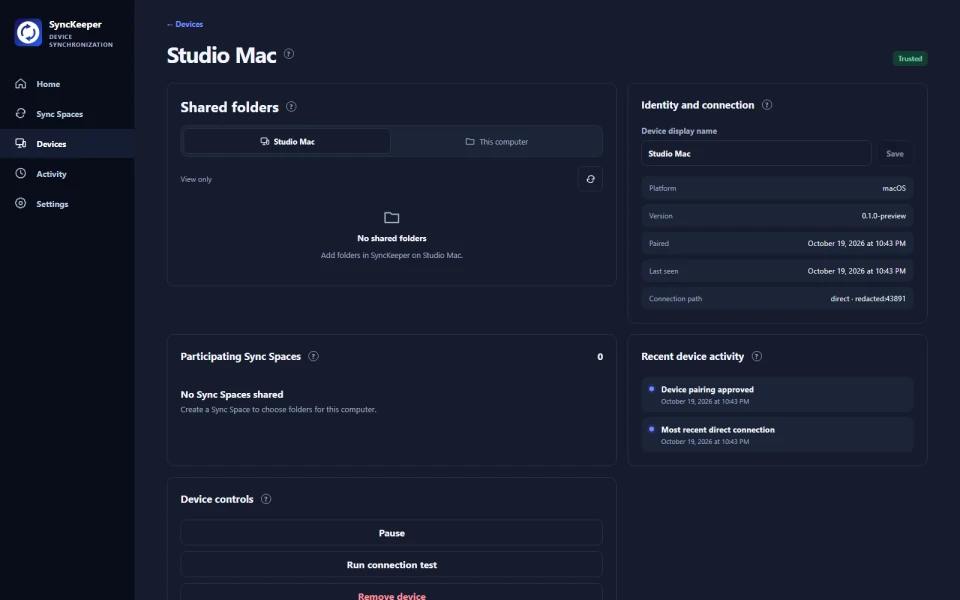
Task: Switch to the This computer tab
Action: [x=496, y=141]
